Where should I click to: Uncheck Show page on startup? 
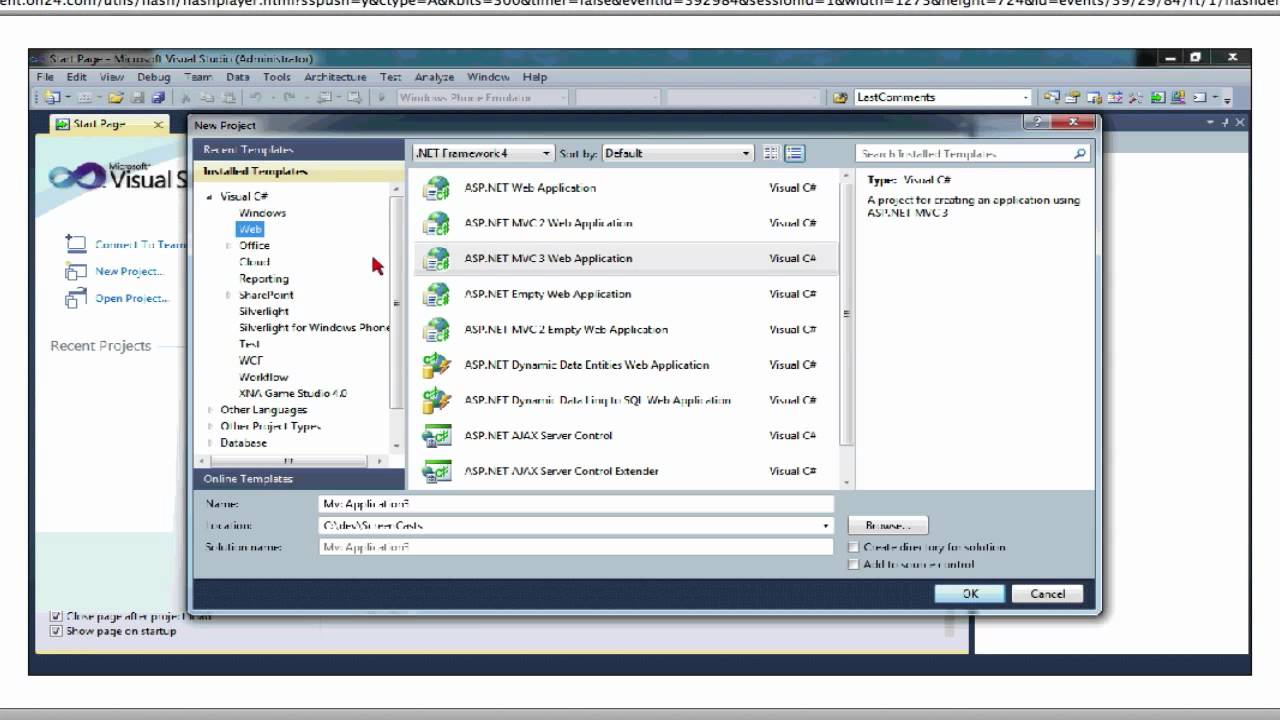pyautogui.click(x=56, y=631)
